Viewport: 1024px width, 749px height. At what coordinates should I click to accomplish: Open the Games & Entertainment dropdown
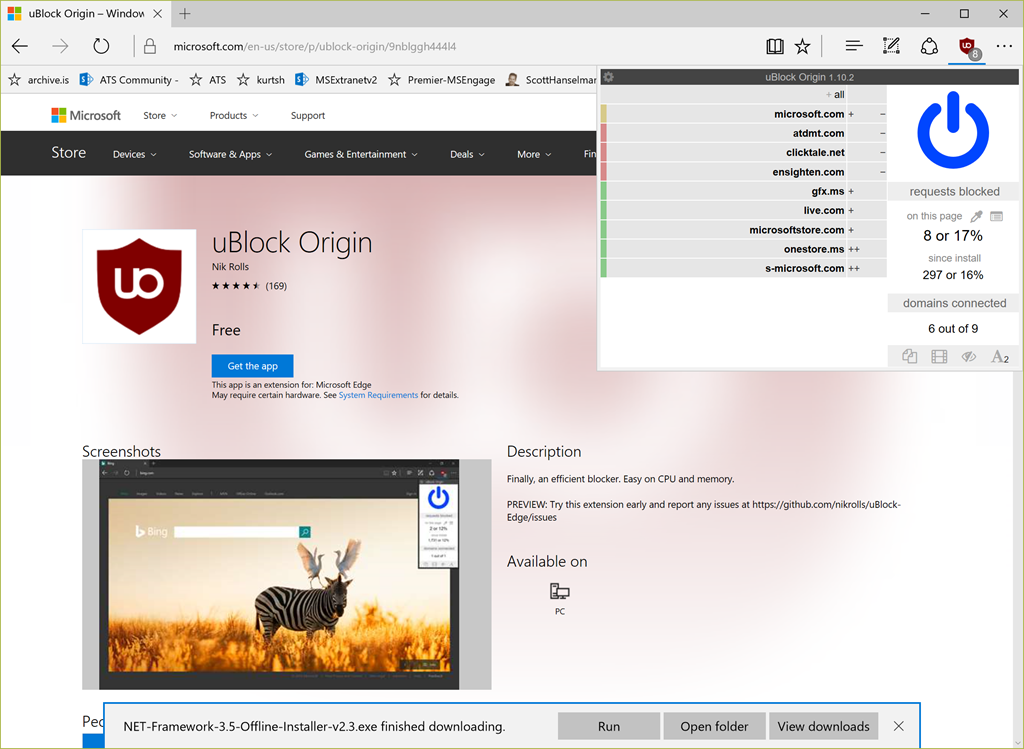pos(361,155)
